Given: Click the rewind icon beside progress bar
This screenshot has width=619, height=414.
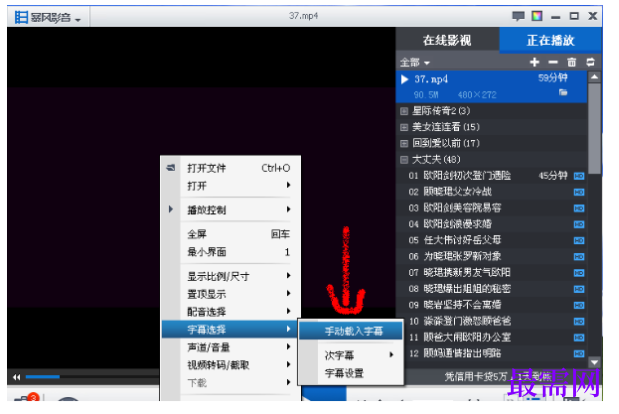Looking at the screenshot, I should [x=16, y=378].
